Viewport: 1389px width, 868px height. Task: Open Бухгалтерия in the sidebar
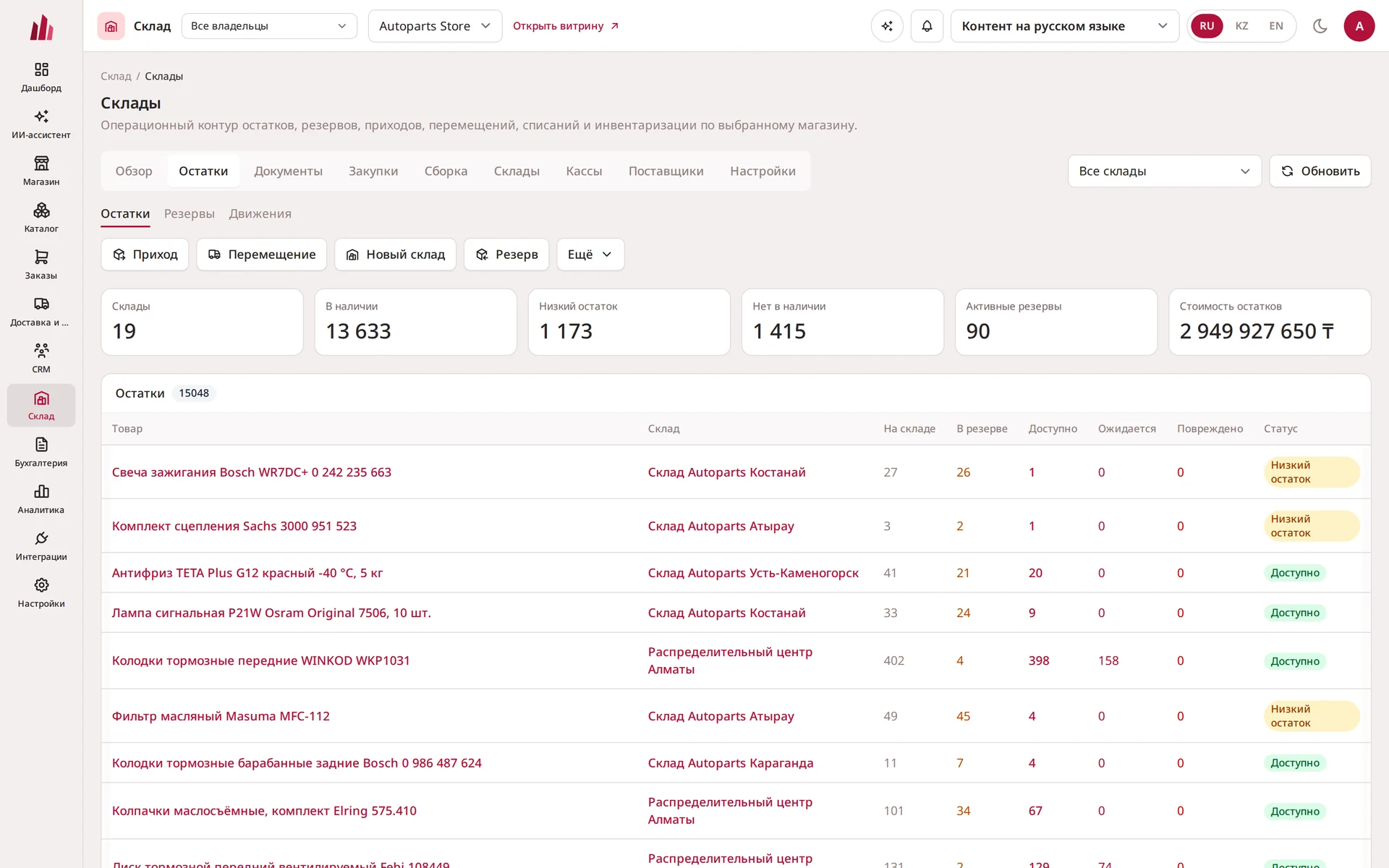pos(41,453)
